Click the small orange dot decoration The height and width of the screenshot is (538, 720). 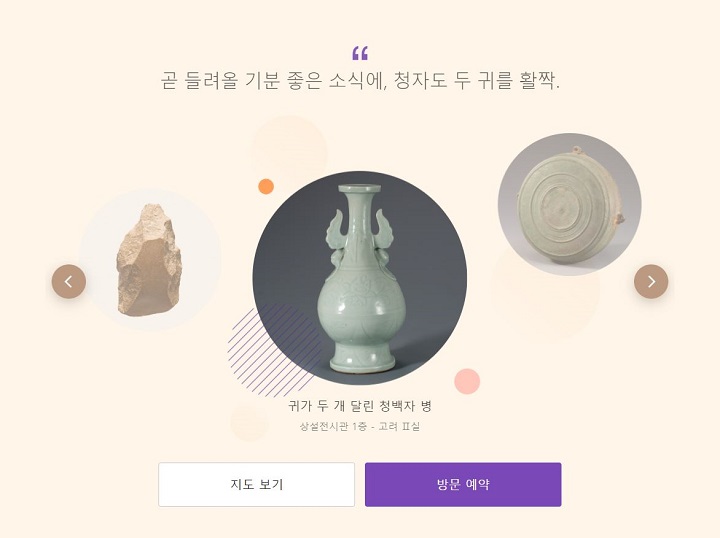tap(266, 187)
